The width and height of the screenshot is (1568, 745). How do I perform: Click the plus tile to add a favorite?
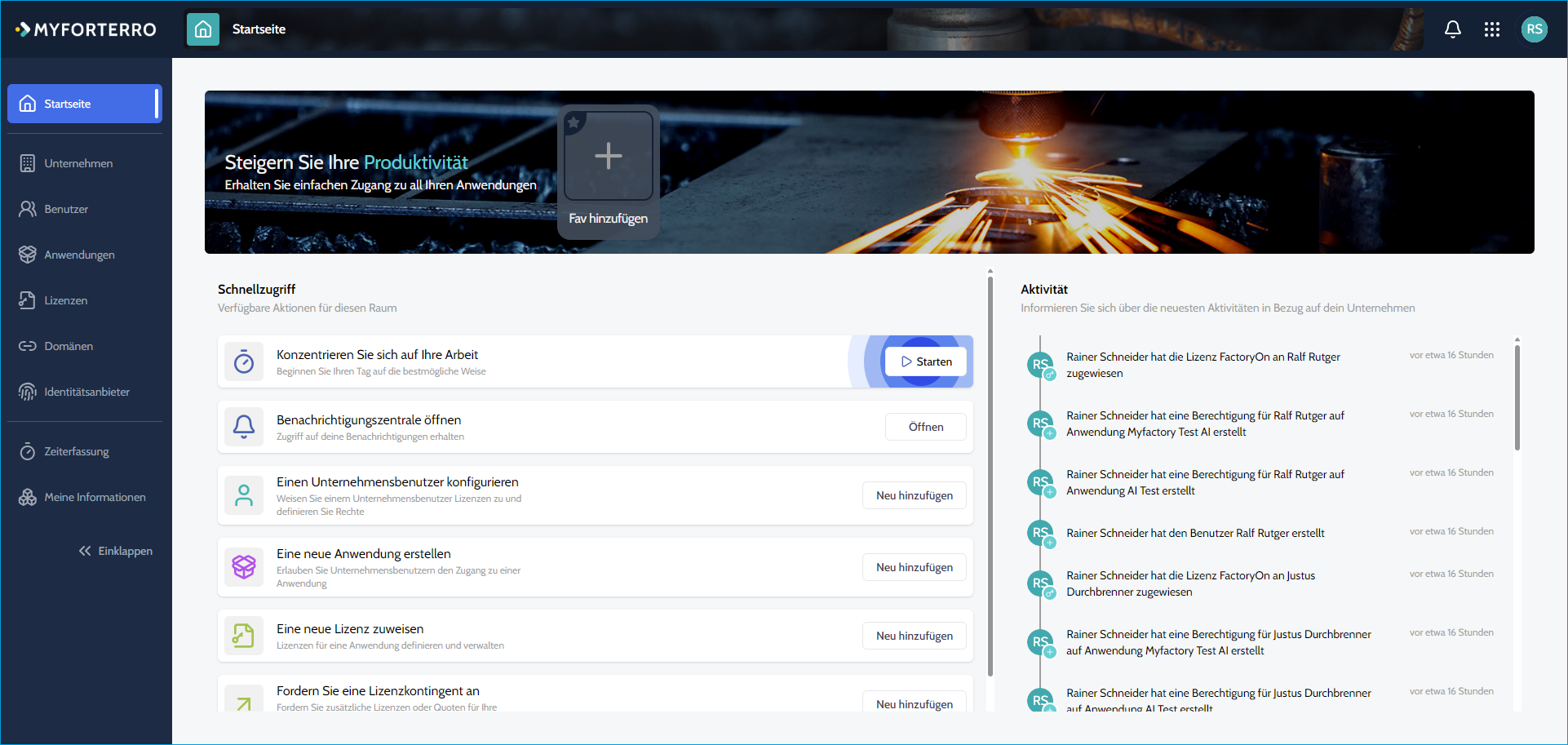pyautogui.click(x=609, y=156)
